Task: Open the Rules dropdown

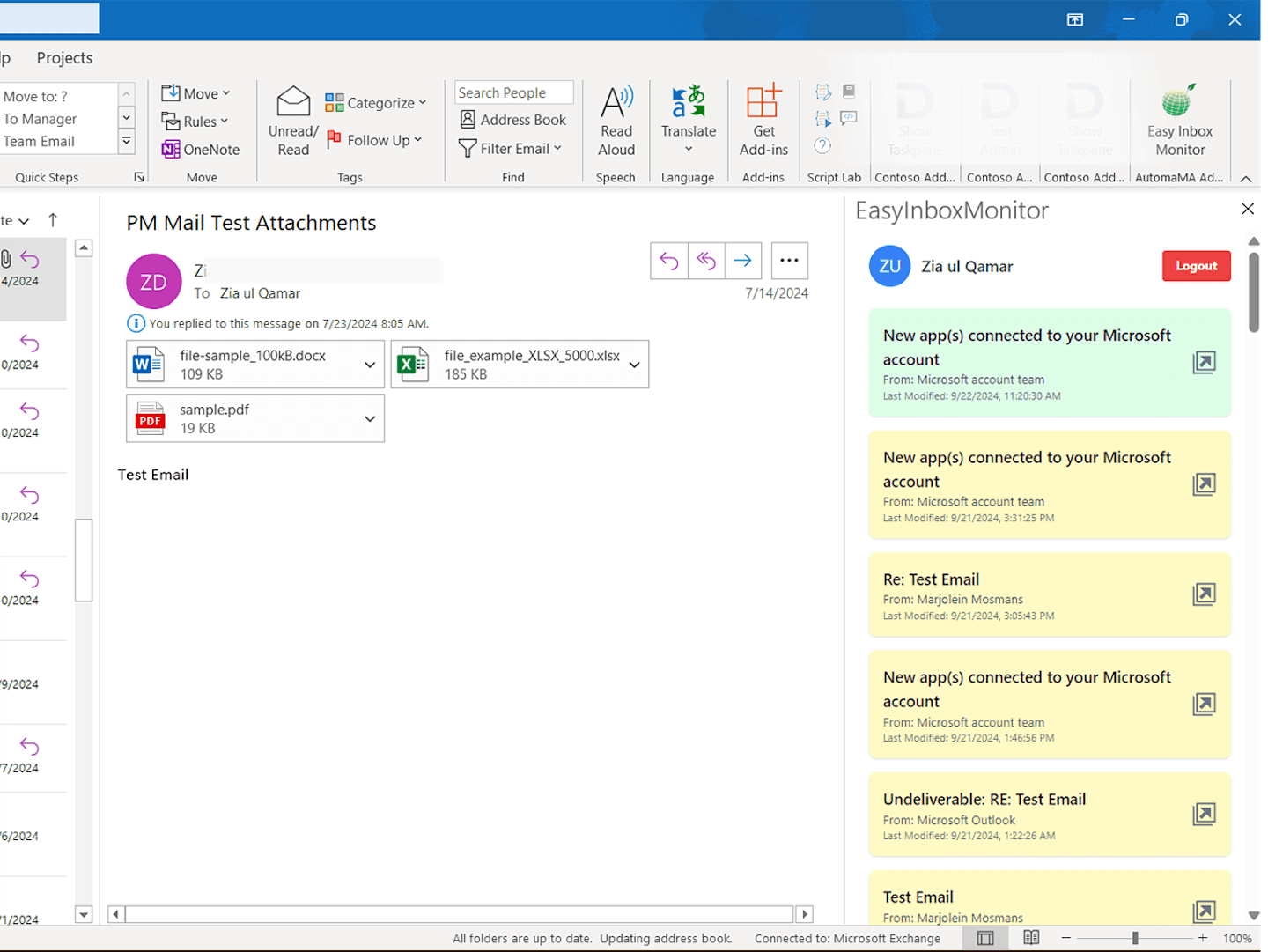Action: (195, 122)
